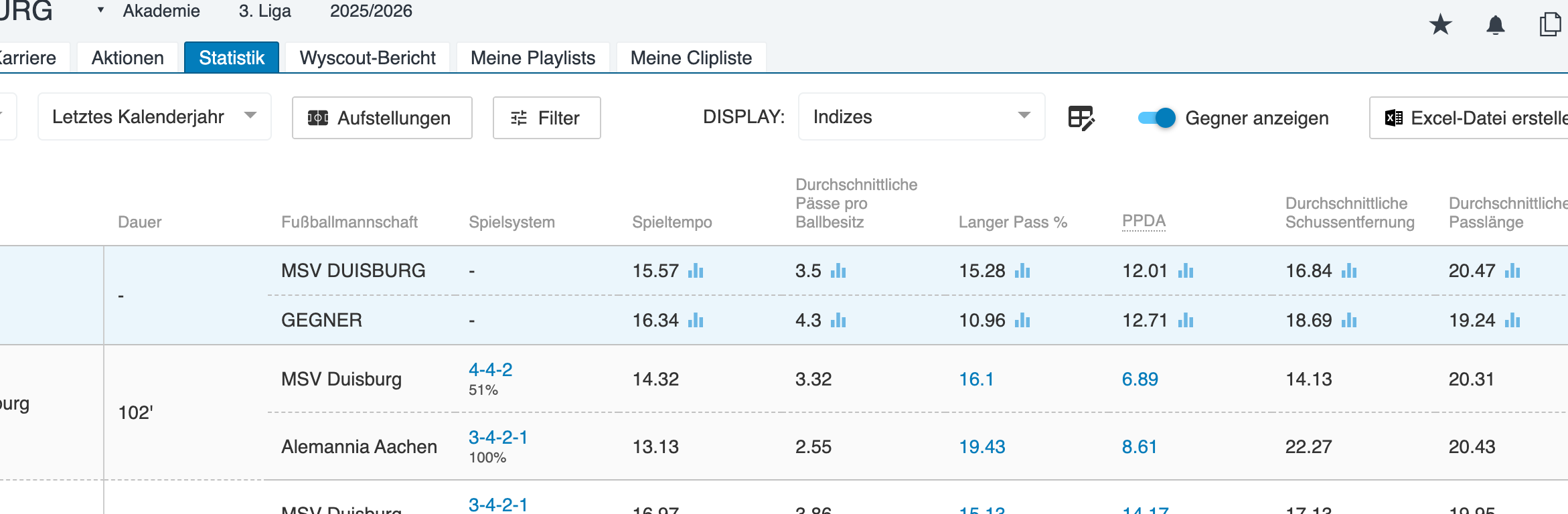Image resolution: width=1568 pixels, height=514 pixels.
Task: Switch to the Wyscout-Bericht tab
Action: (x=368, y=58)
